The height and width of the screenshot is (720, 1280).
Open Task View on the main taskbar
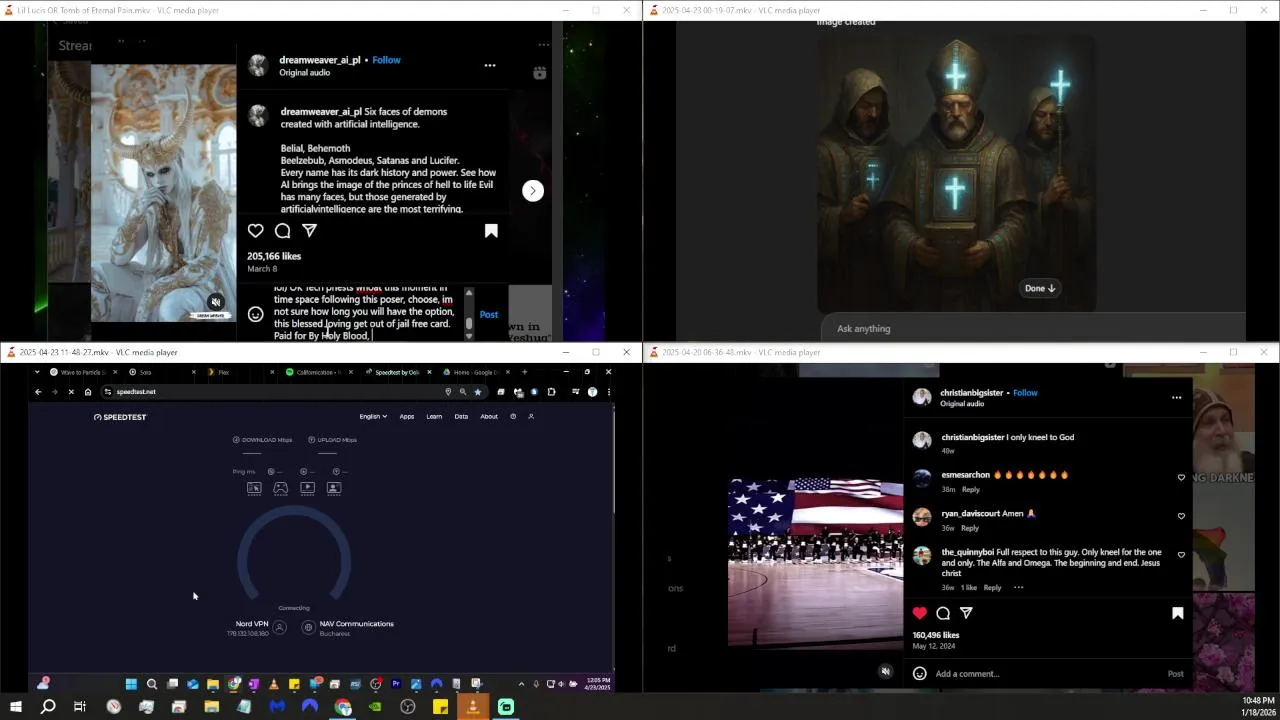[80, 707]
